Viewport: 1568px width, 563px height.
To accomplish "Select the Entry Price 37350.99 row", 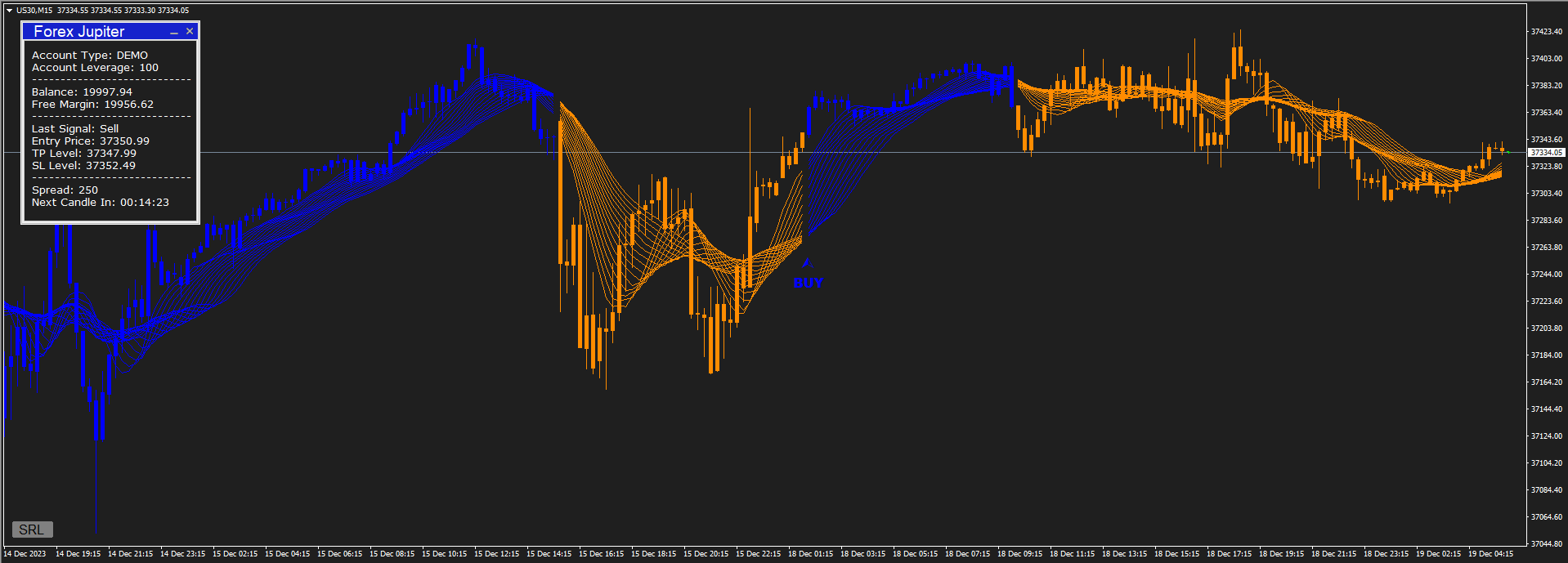I will 91,141.
